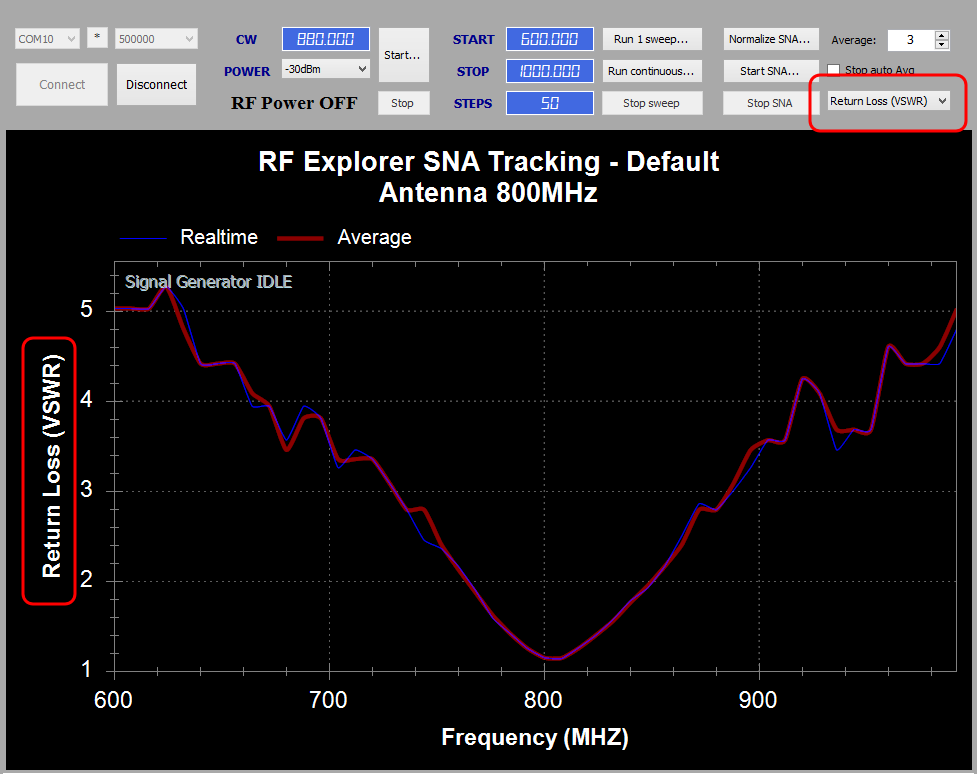Screen dimensions: 977x774
Task: Click the START label
Action: [474, 39]
